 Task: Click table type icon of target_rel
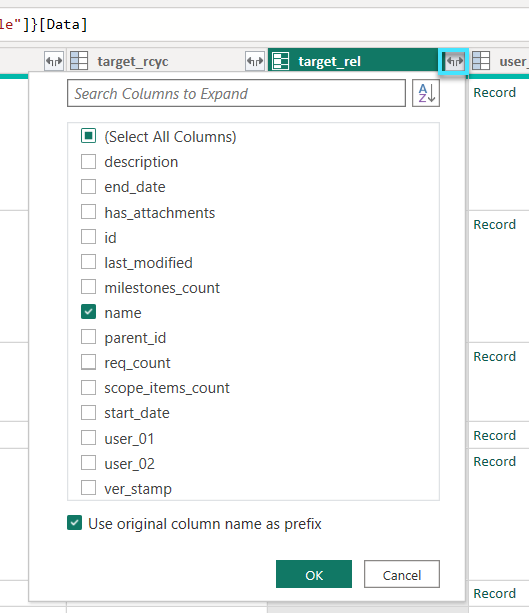click(x=281, y=61)
